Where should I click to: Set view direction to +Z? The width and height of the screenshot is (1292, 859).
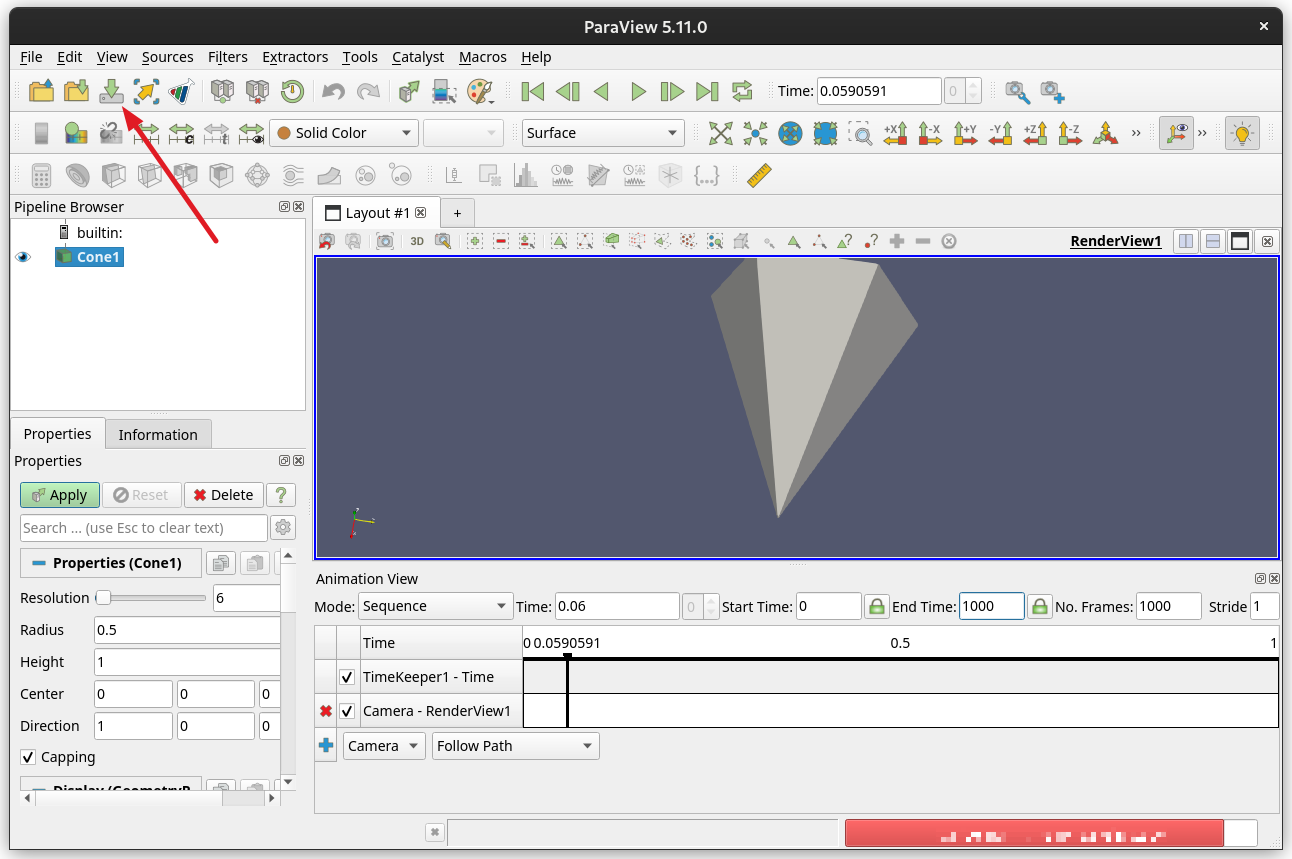point(1035,133)
